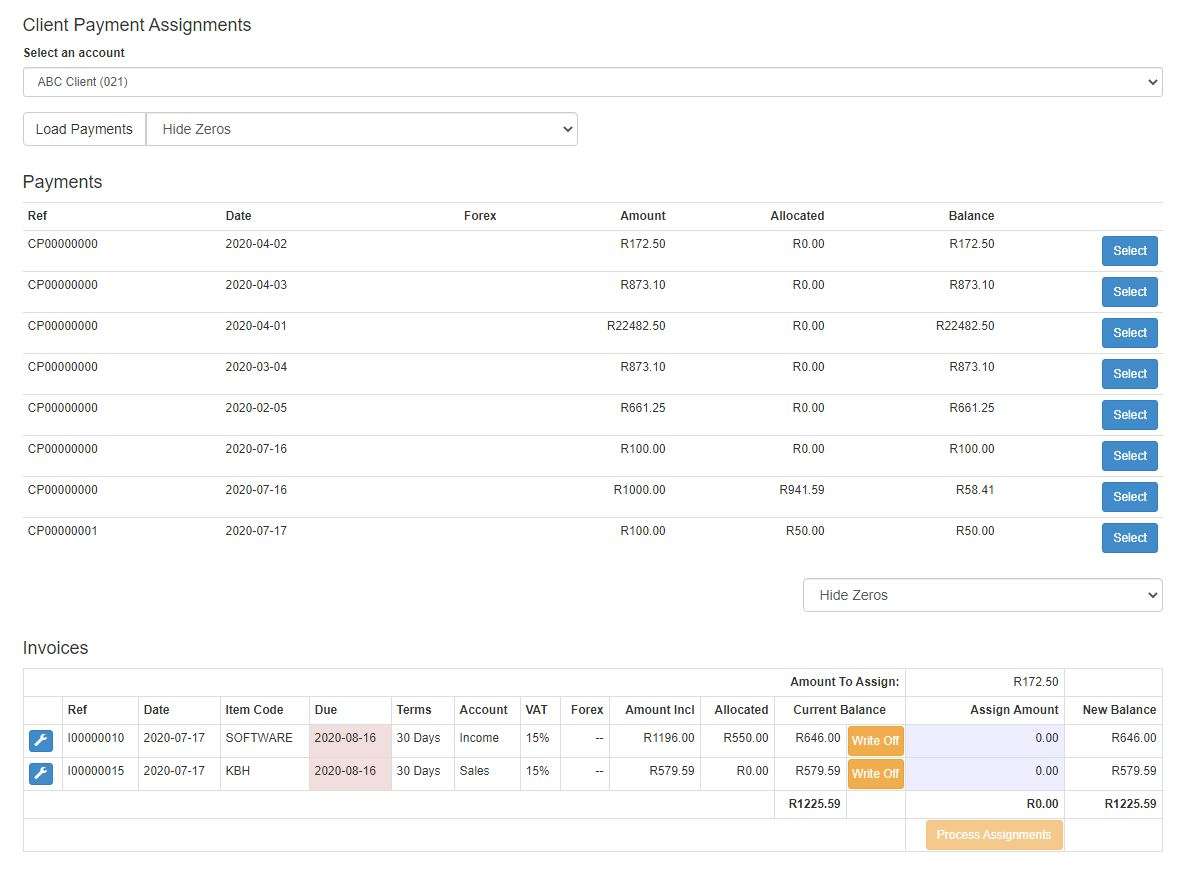Click Assign Amount field for I00000015

984,772
